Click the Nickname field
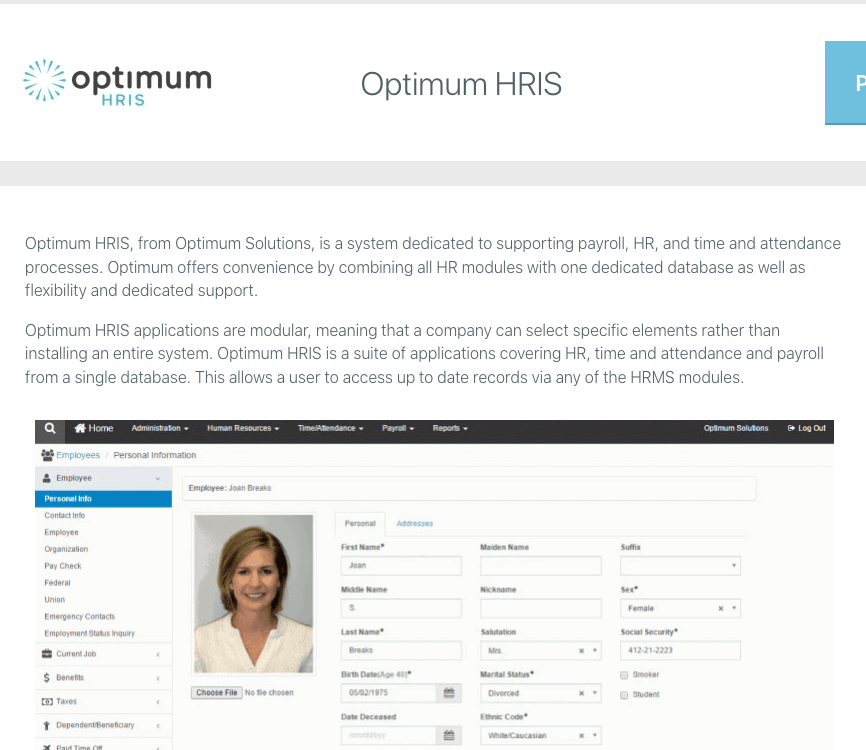 541,608
